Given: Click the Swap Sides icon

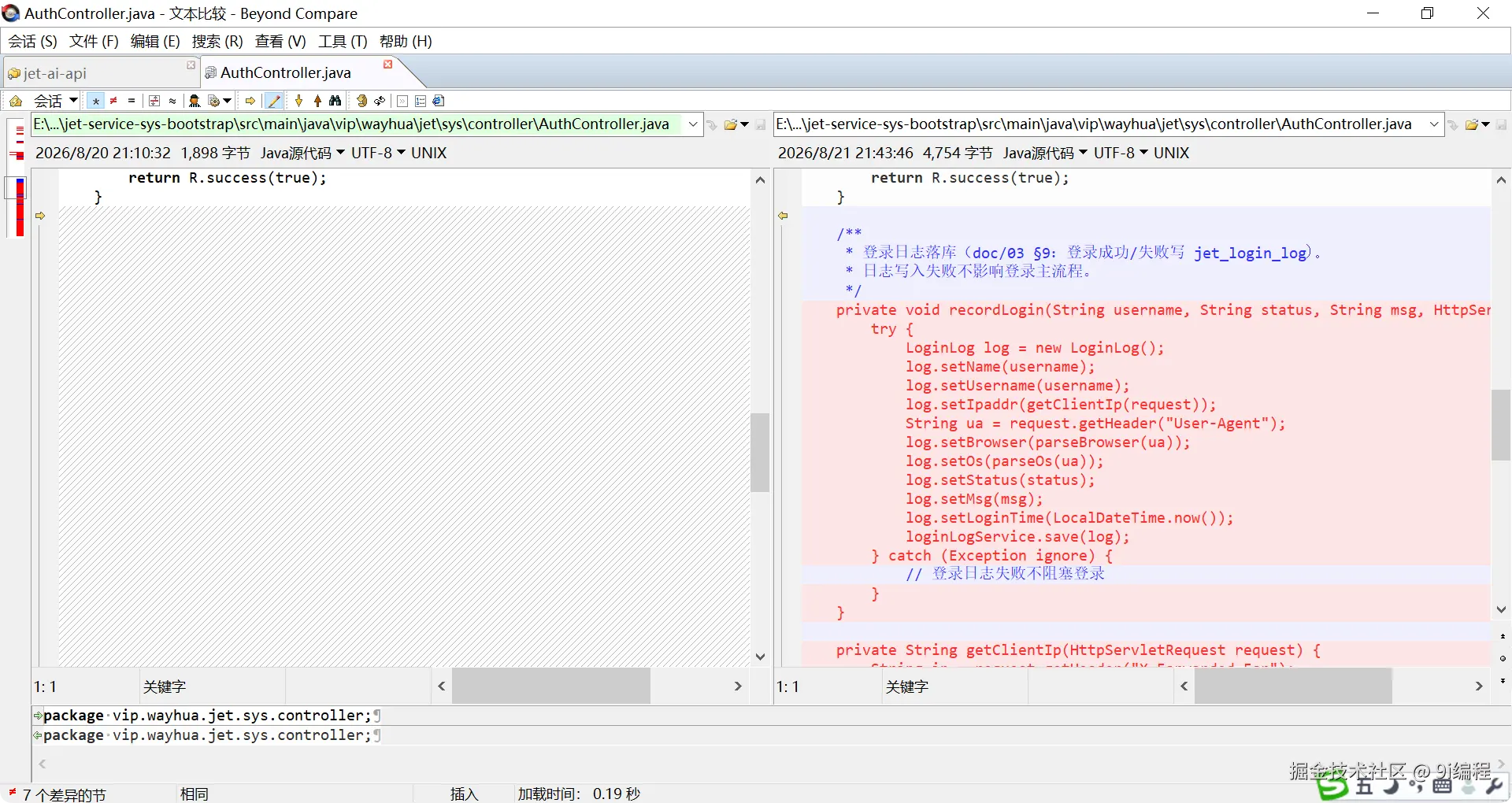Looking at the screenshot, I should [x=361, y=101].
